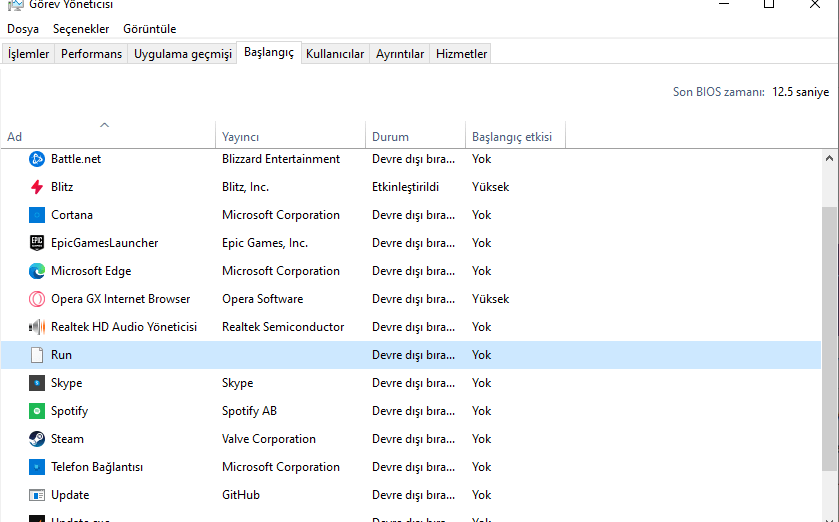The height and width of the screenshot is (522, 839).
Task: Switch to the Performans tab
Action: [x=91, y=54]
